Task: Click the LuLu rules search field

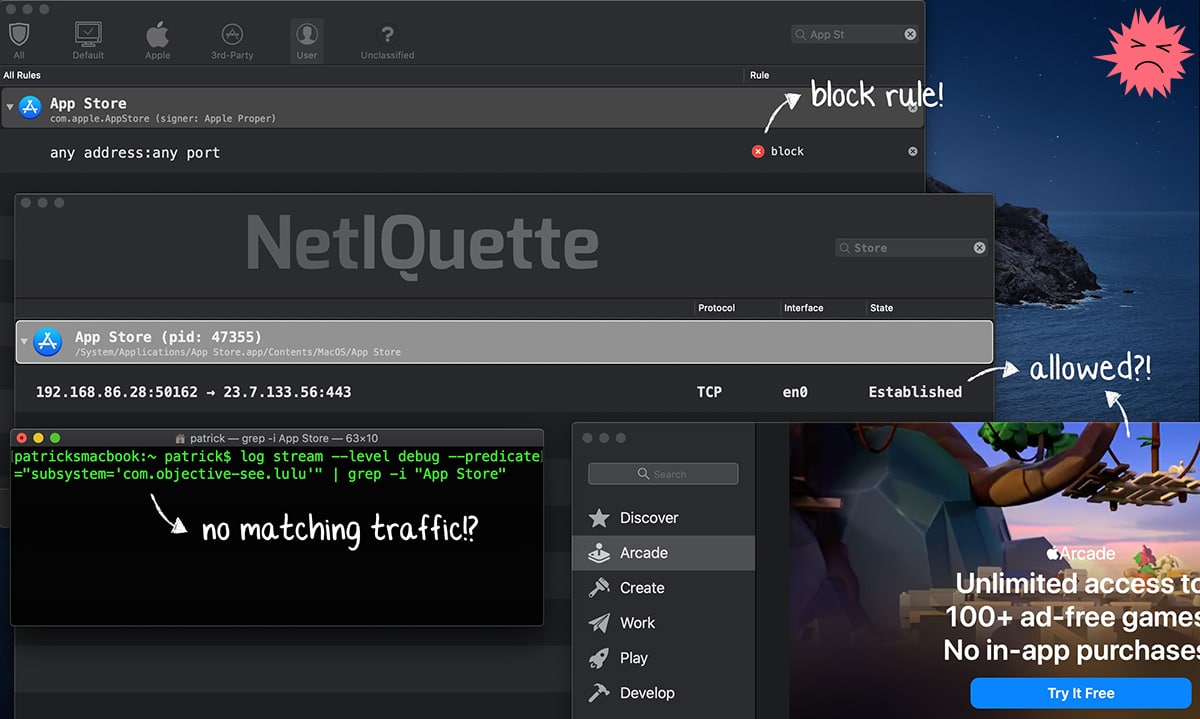Action: tap(855, 34)
